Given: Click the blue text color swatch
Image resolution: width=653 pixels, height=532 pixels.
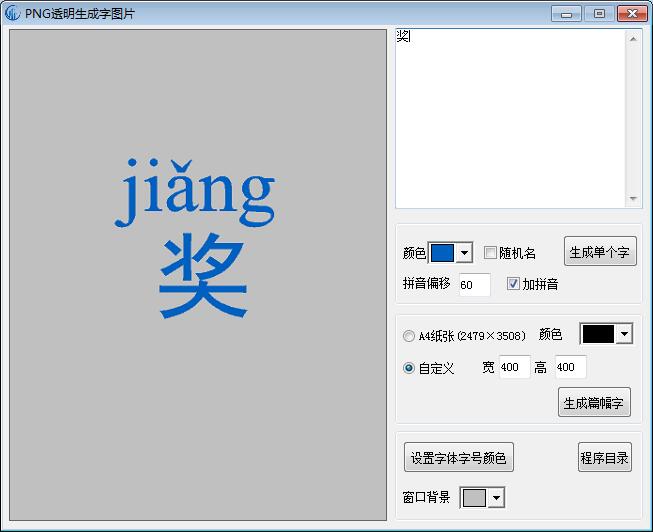Looking at the screenshot, I should [442, 253].
